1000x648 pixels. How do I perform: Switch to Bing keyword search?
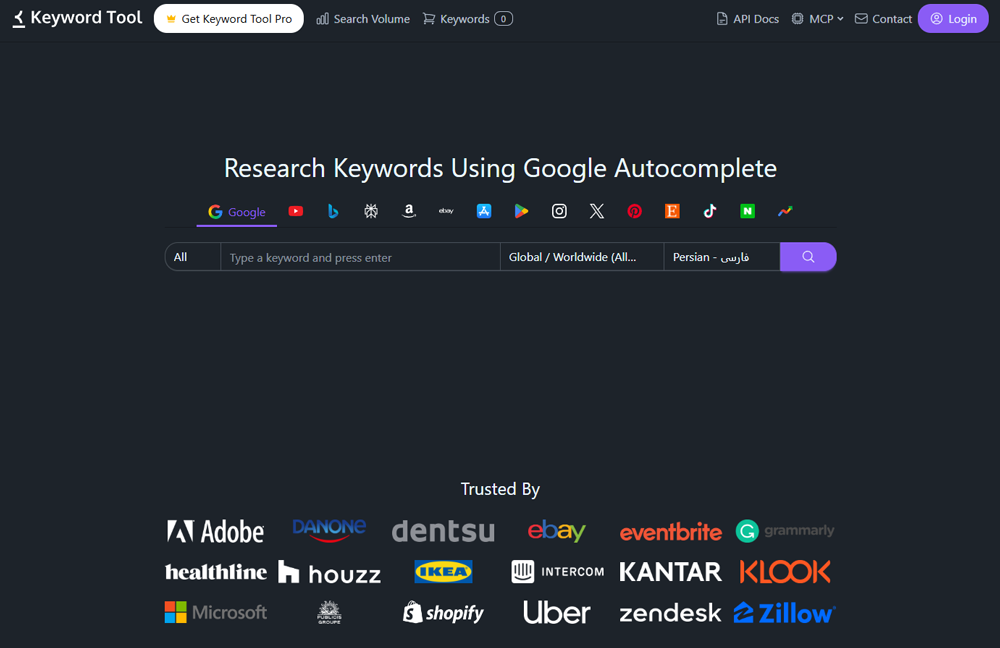tap(333, 211)
